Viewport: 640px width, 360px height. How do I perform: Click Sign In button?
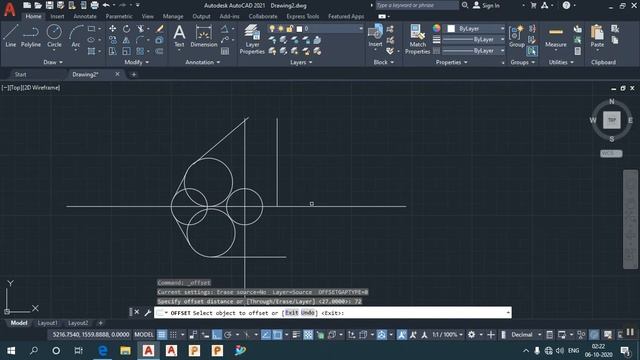(487, 5)
